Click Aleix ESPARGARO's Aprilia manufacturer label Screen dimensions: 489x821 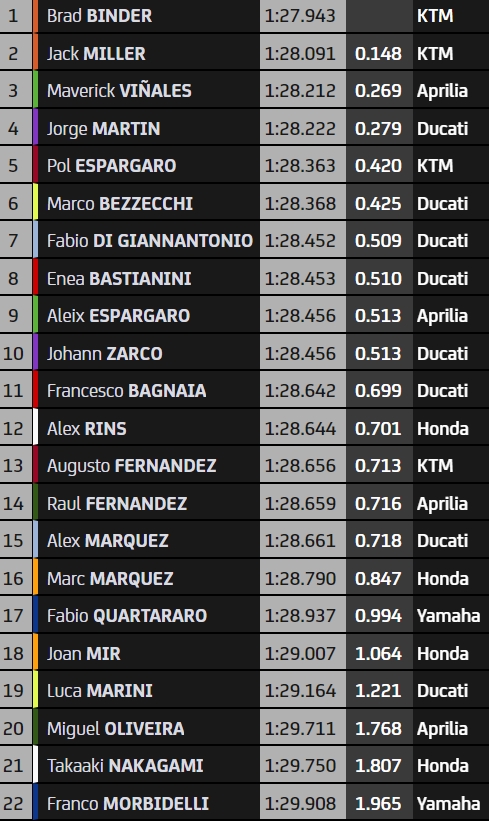tap(442, 316)
